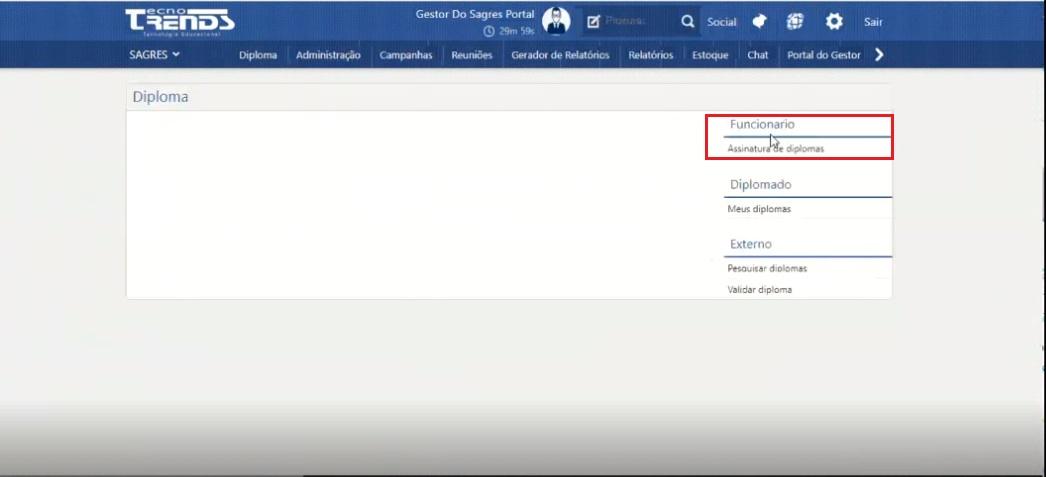Open the Administração menu
The image size is (1046, 477).
click(328, 55)
